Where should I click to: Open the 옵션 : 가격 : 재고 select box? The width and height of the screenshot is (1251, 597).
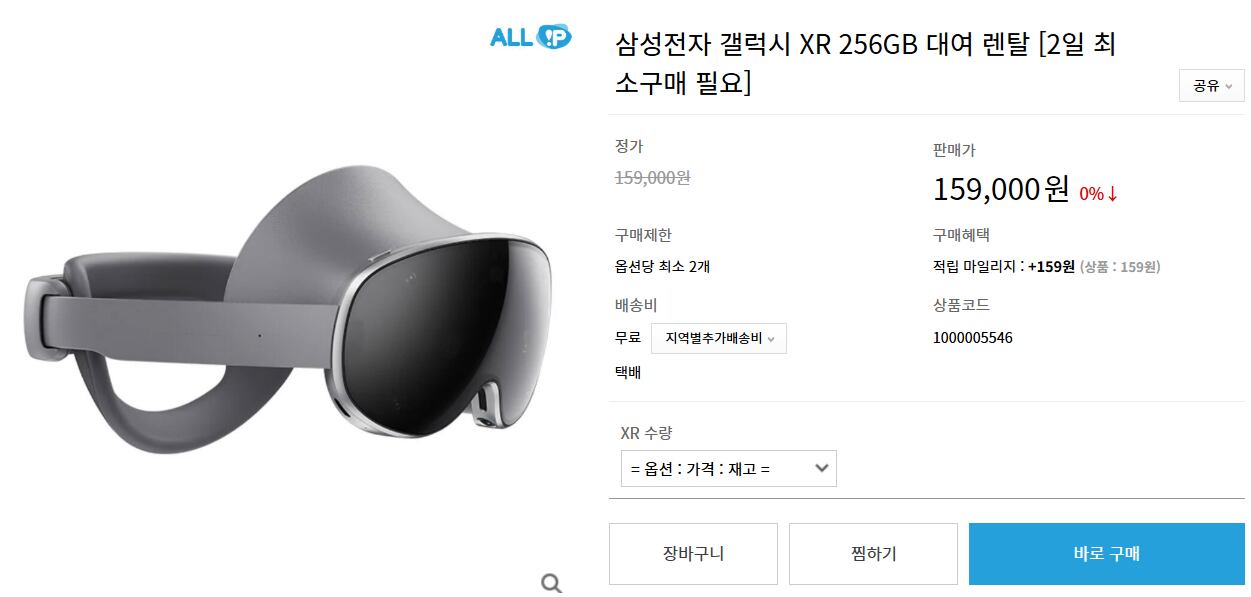(x=729, y=468)
